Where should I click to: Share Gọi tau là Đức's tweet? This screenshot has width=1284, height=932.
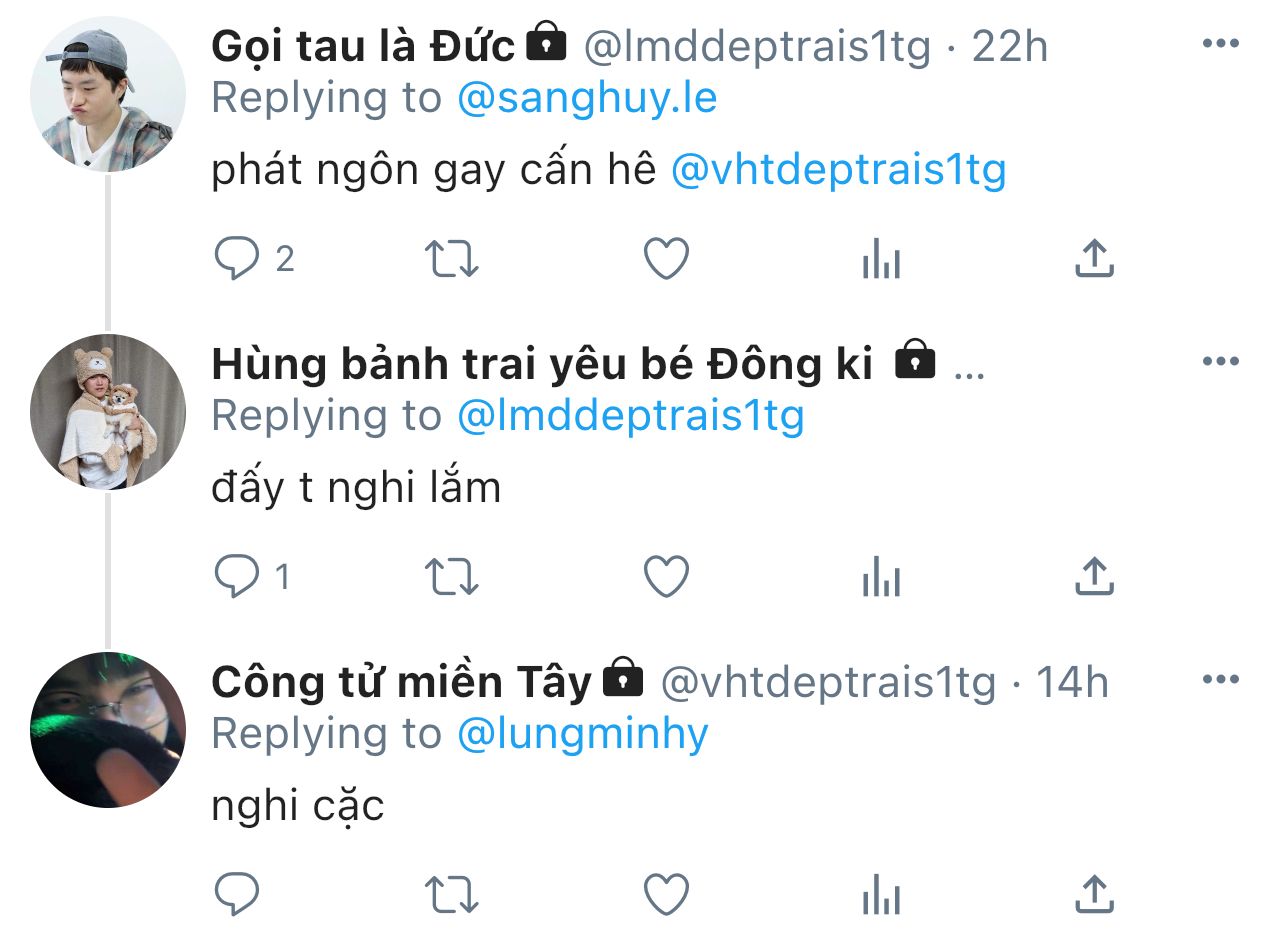coord(1094,259)
